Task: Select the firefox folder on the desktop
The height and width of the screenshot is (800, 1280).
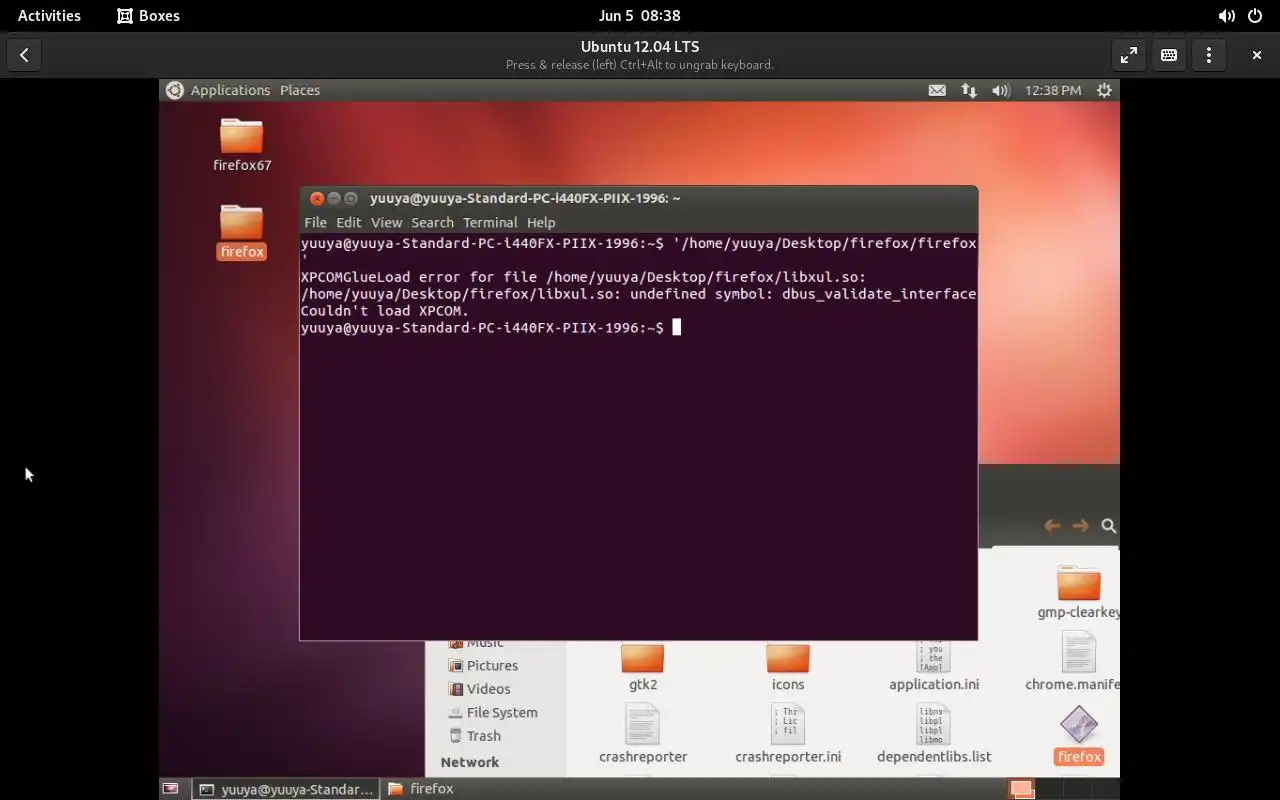Action: click(x=242, y=232)
